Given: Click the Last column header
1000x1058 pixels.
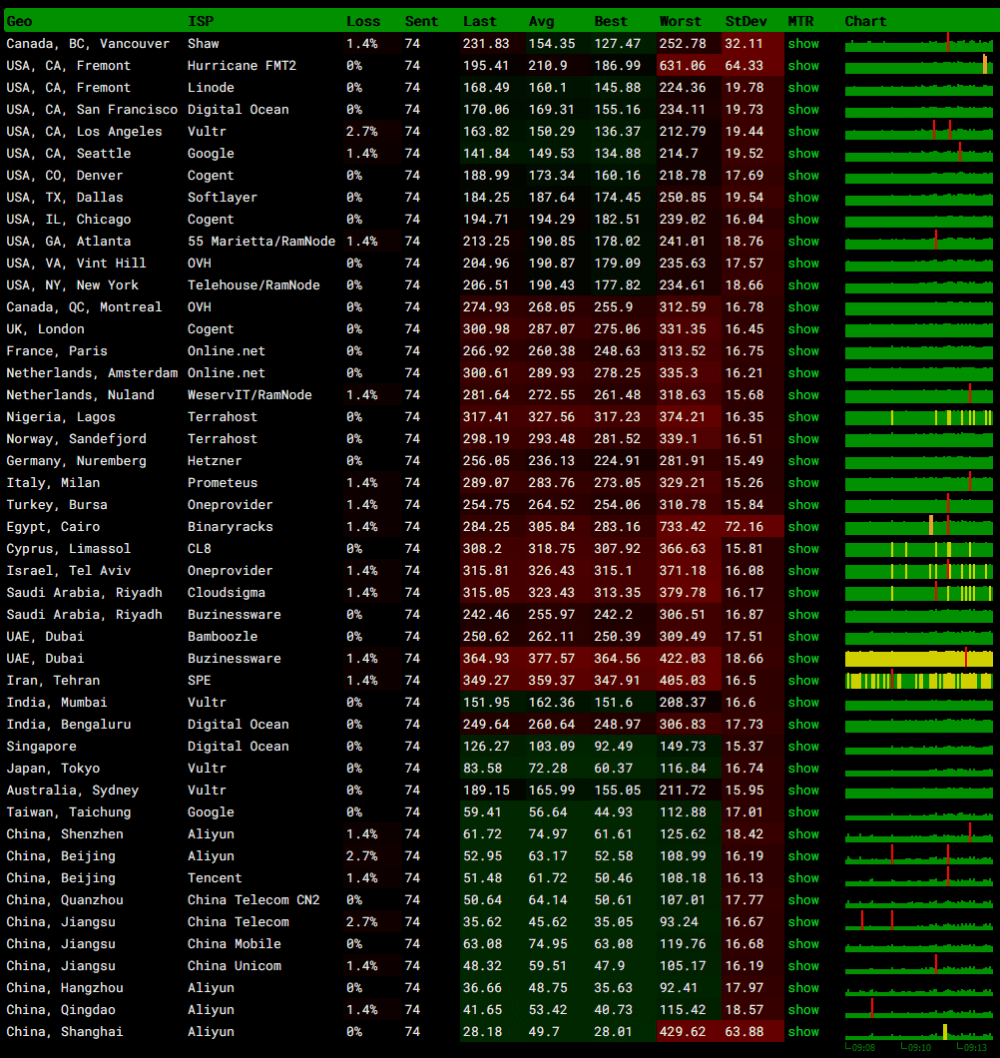Looking at the screenshot, I should point(479,21).
